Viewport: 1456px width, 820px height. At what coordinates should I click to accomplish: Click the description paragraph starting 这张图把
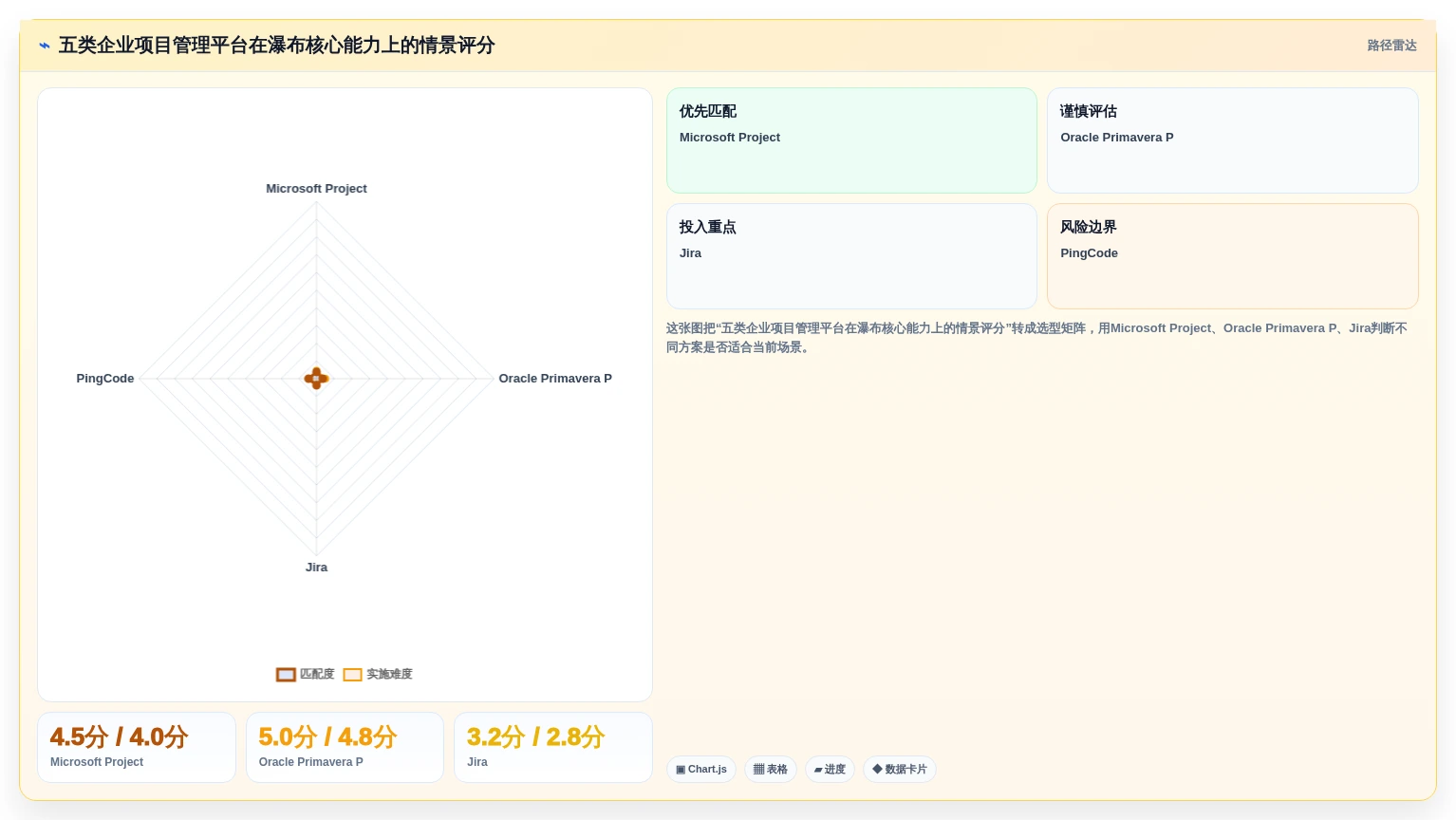pyautogui.click(x=1036, y=338)
